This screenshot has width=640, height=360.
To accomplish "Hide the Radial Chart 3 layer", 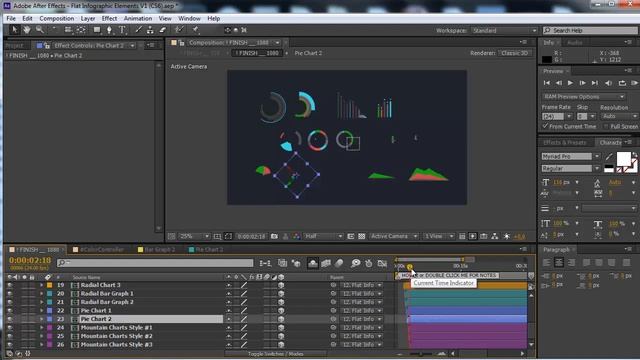I will pyautogui.click(x=9, y=285).
